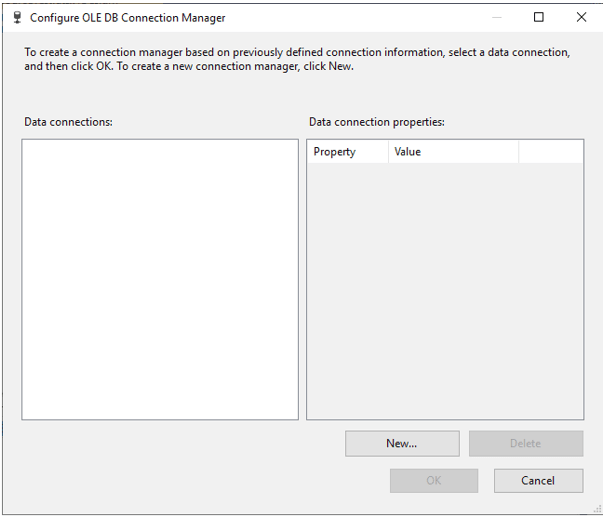Click the dialog title text in the title bar

(x=128, y=17)
